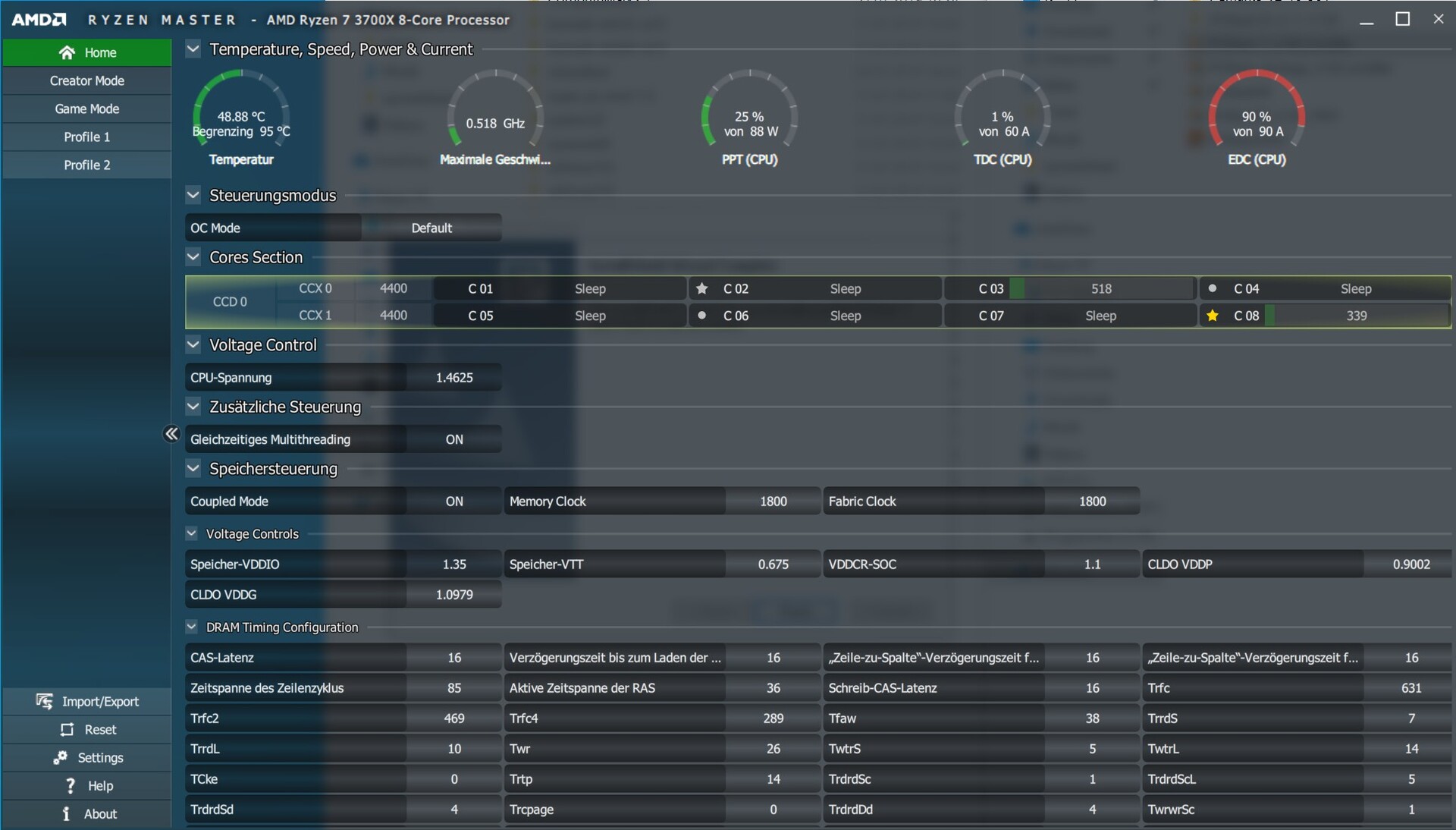Click the gold star on core C 08
The image size is (1456, 830).
[x=1212, y=316]
